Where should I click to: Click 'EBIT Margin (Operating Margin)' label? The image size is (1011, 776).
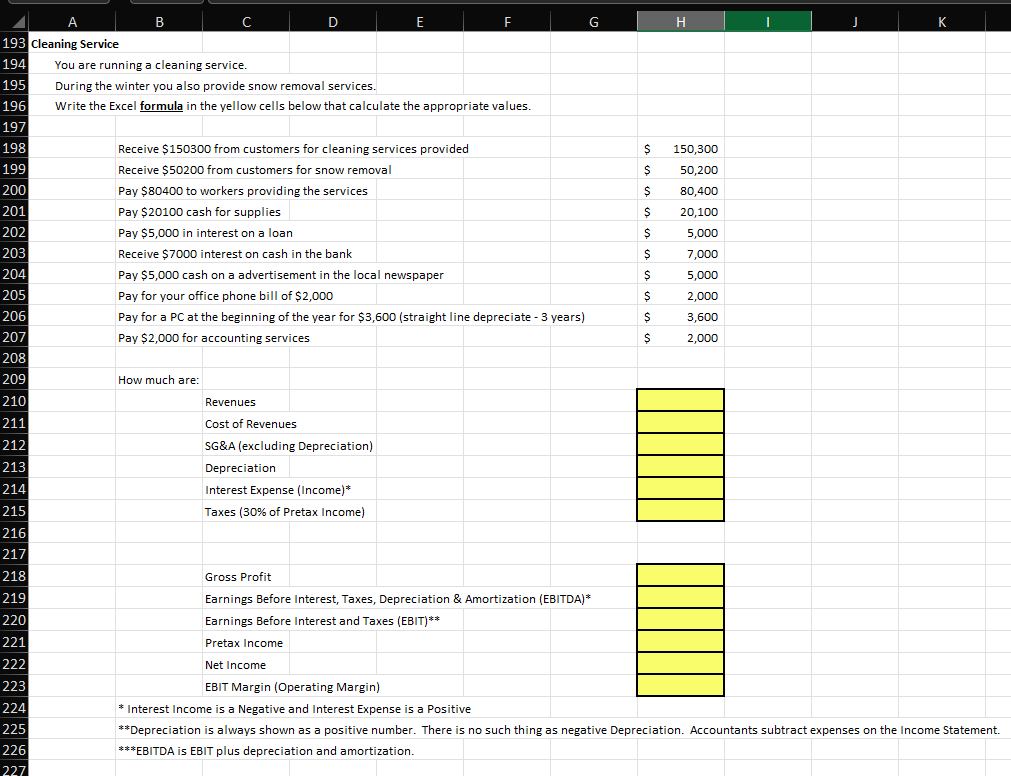click(292, 687)
